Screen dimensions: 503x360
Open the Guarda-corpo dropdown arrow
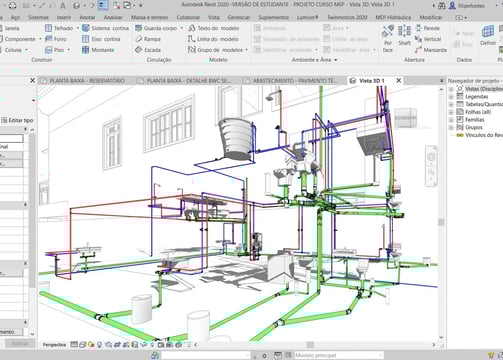coord(182,28)
